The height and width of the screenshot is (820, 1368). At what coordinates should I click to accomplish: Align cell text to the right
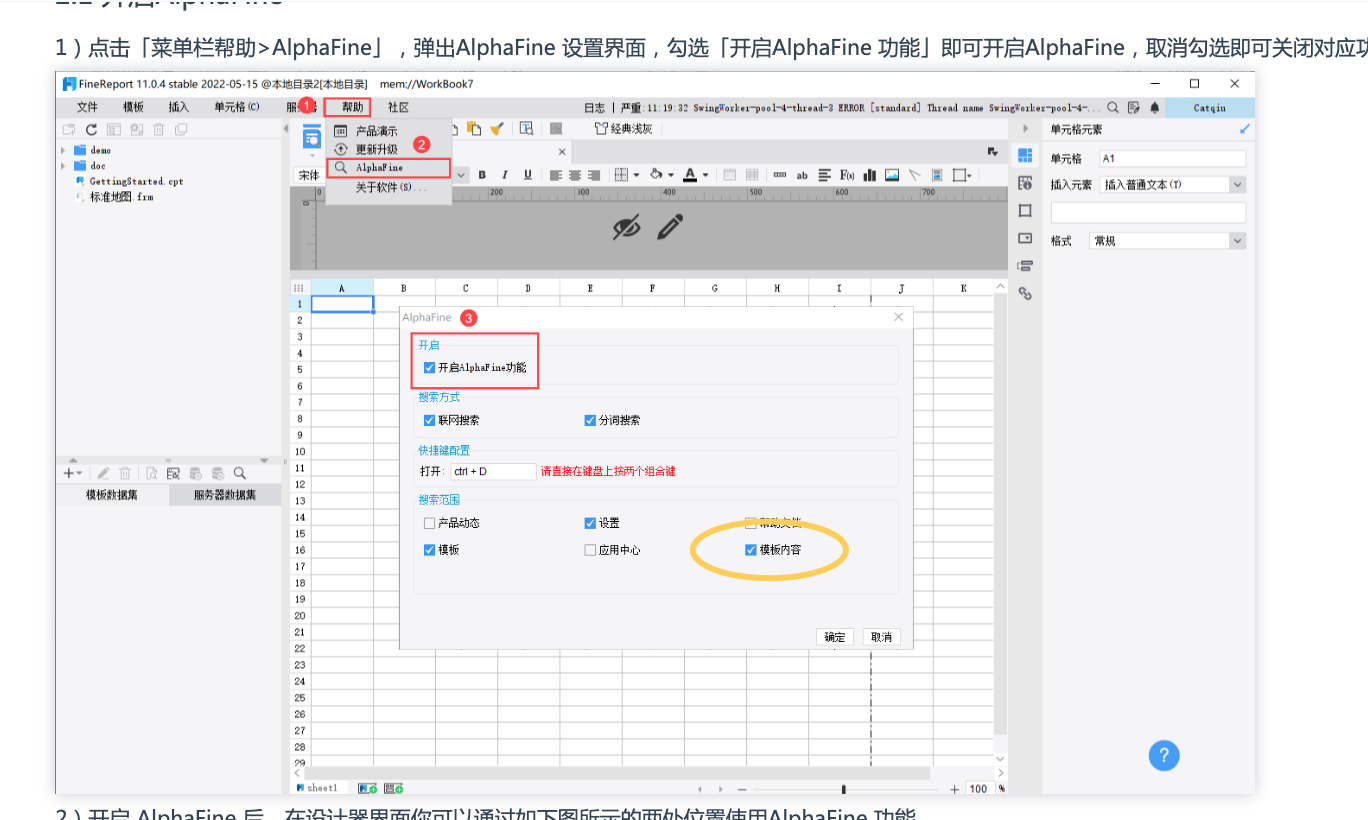pos(595,175)
